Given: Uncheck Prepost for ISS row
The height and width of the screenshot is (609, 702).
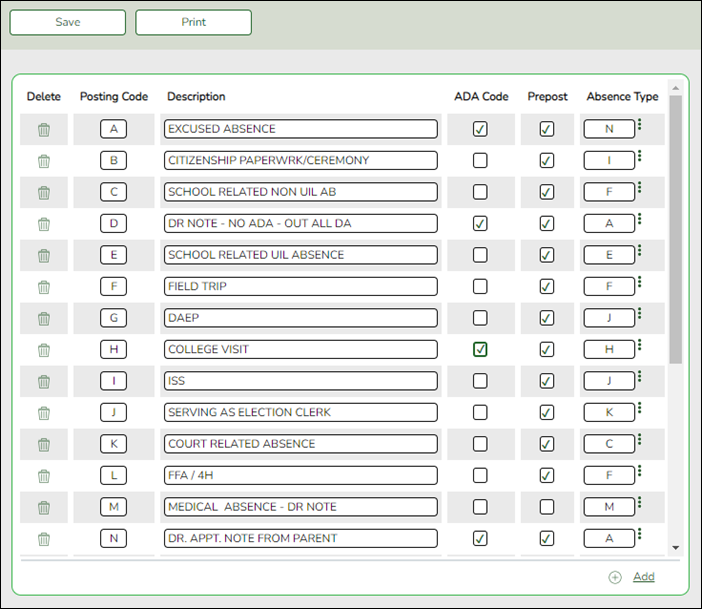Looking at the screenshot, I should [547, 381].
